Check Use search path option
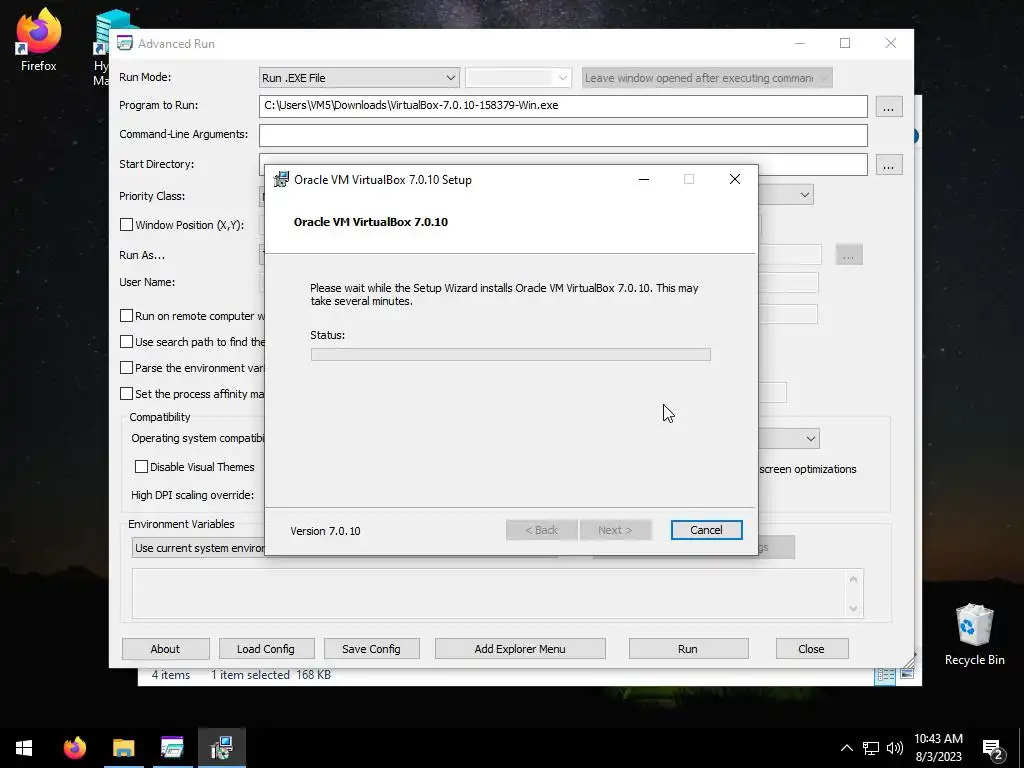This screenshot has height=768, width=1024. pyautogui.click(x=127, y=342)
